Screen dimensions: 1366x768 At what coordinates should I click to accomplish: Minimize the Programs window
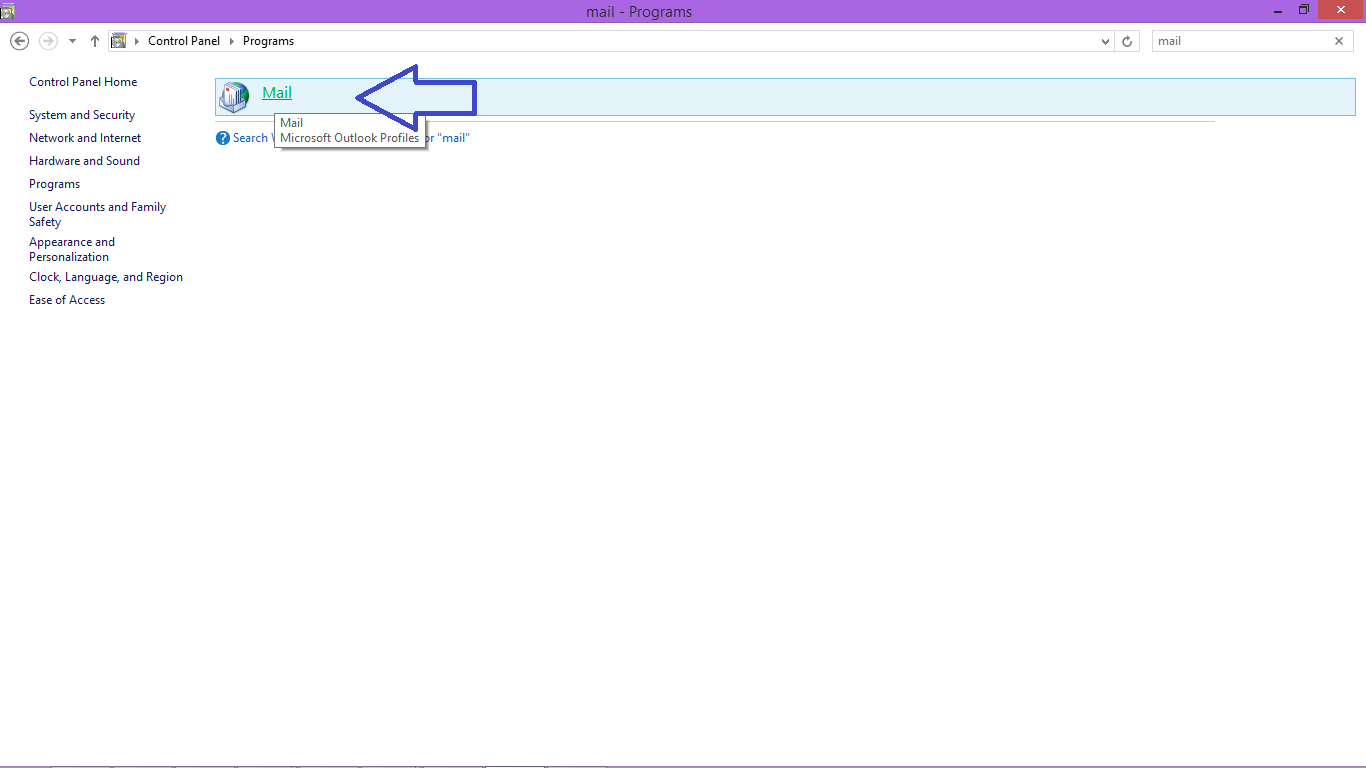(x=1278, y=10)
